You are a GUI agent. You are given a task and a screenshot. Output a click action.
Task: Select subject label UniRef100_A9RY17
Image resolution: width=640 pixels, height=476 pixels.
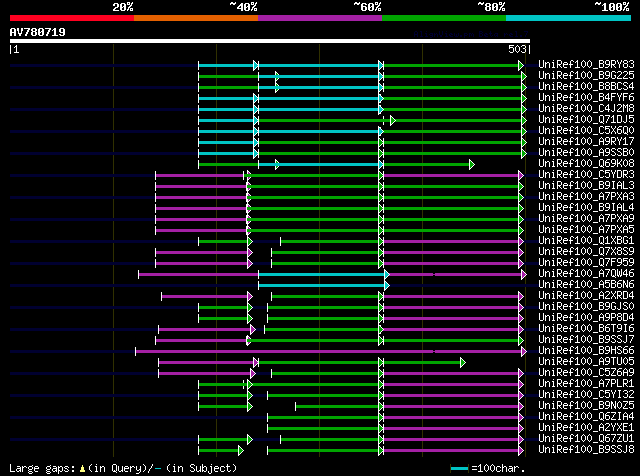tap(586, 142)
